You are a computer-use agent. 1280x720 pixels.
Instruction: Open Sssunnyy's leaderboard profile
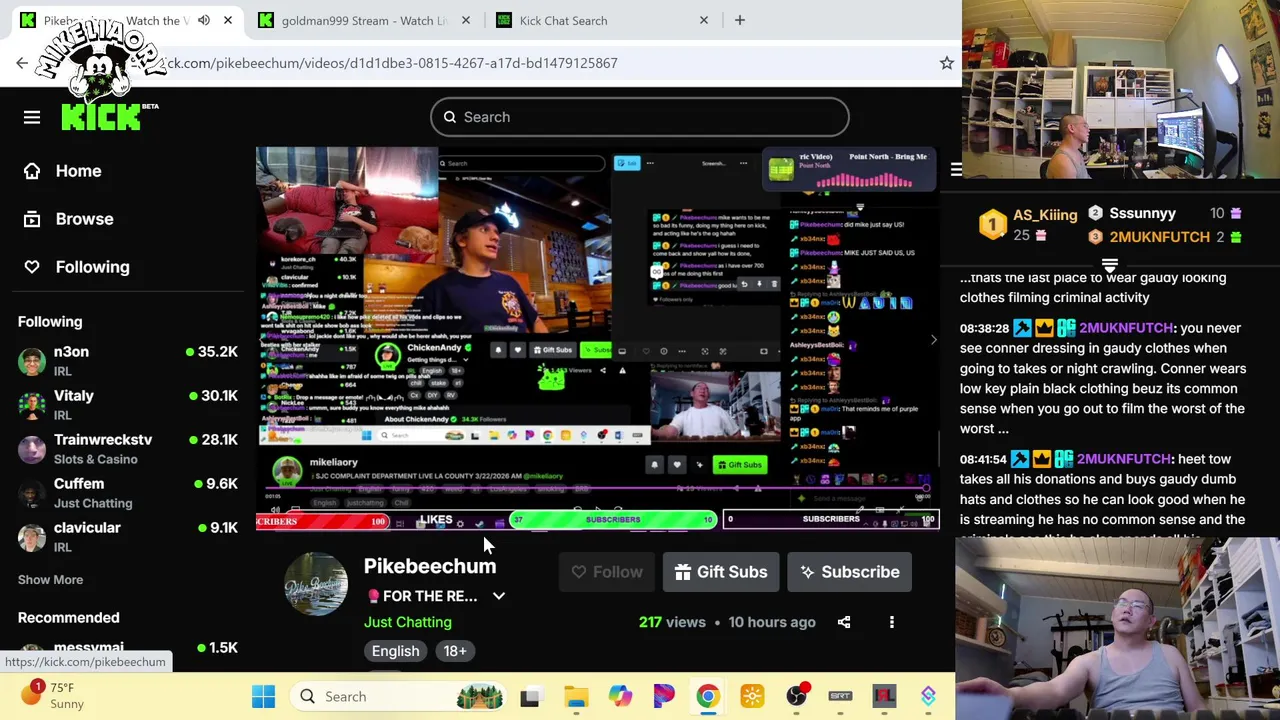click(1142, 213)
